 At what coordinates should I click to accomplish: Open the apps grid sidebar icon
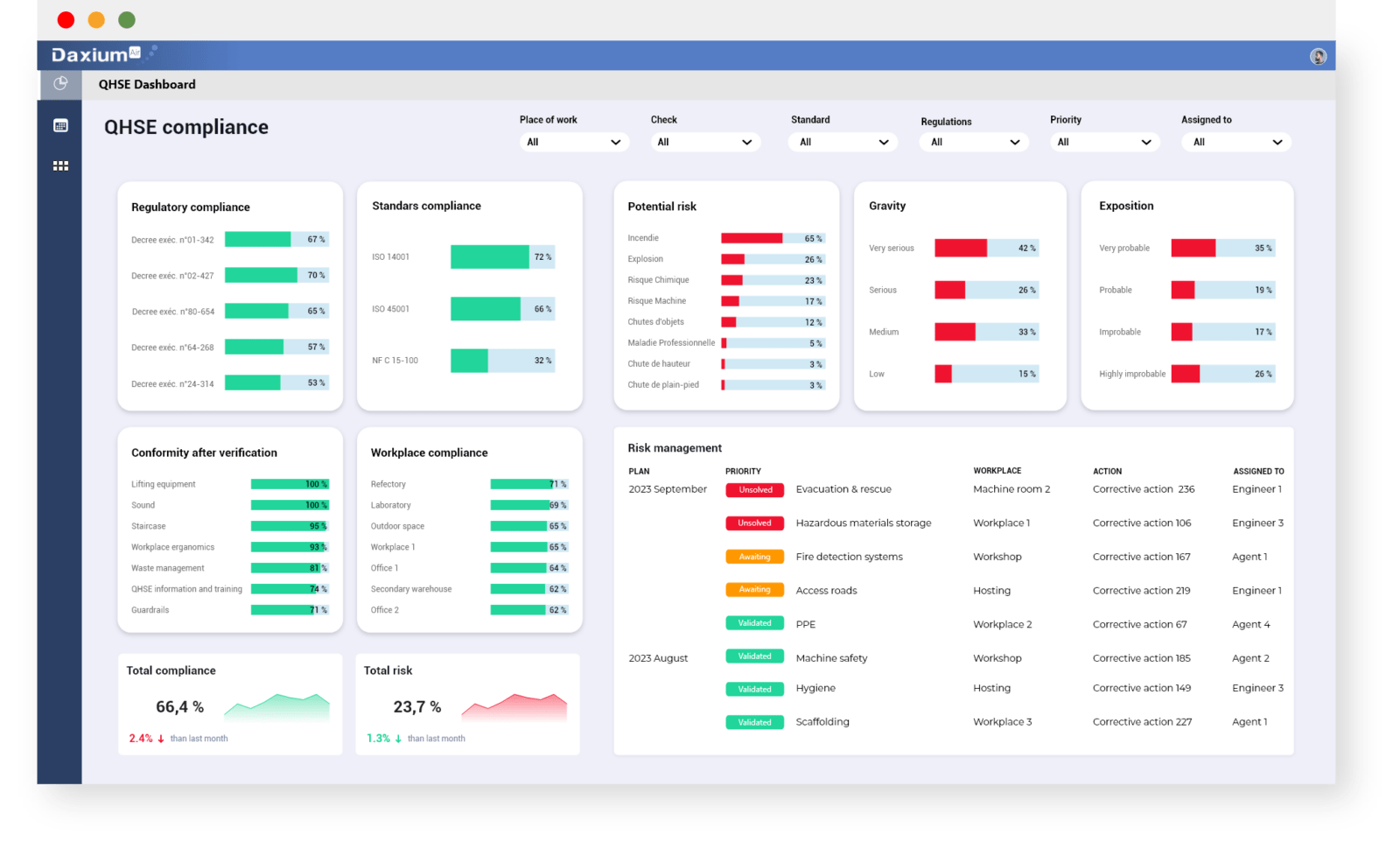pos(60,165)
